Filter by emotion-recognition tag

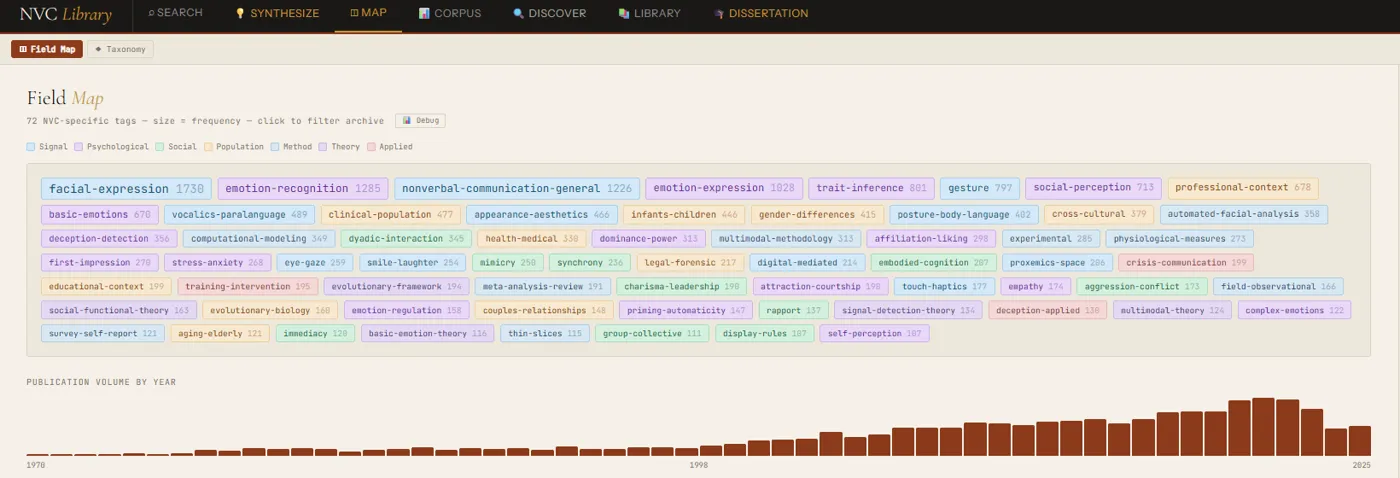point(303,188)
